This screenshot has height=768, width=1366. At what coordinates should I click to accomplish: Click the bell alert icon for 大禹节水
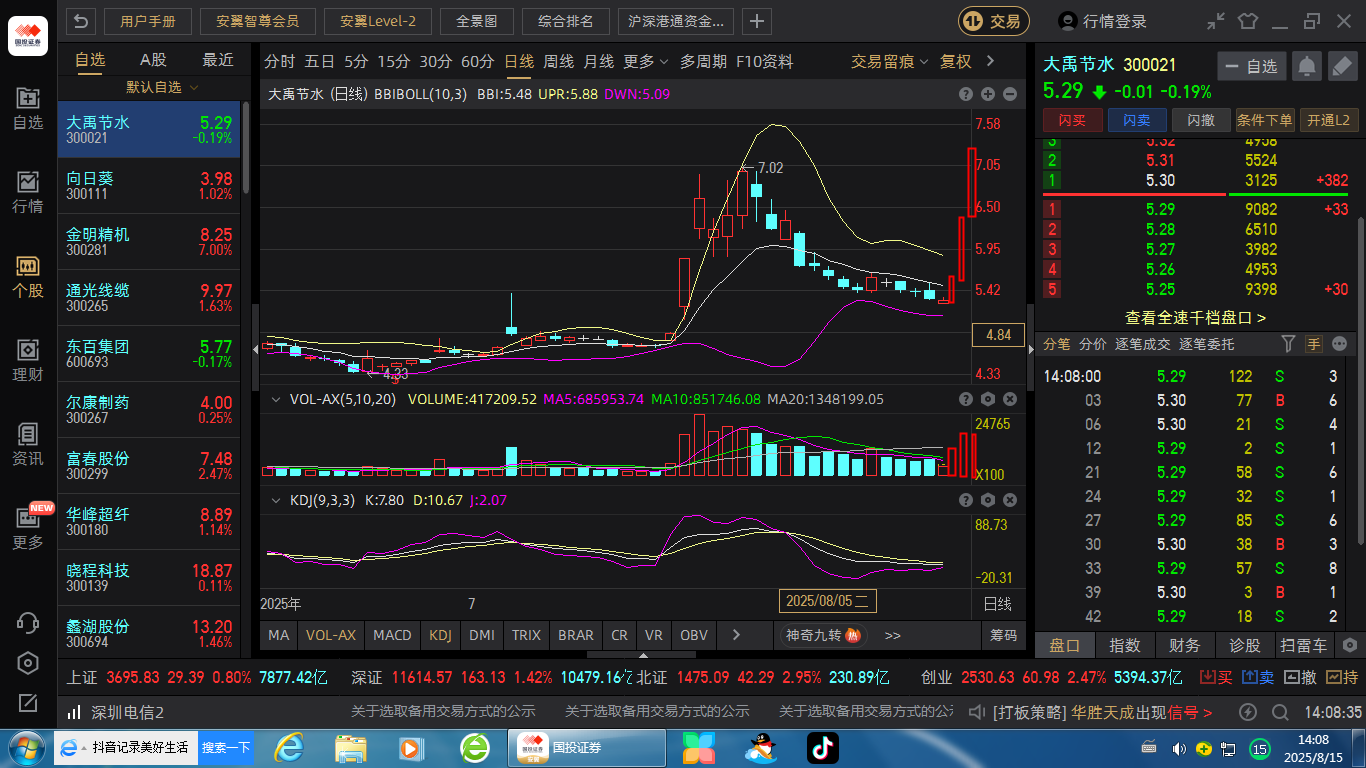(1306, 67)
